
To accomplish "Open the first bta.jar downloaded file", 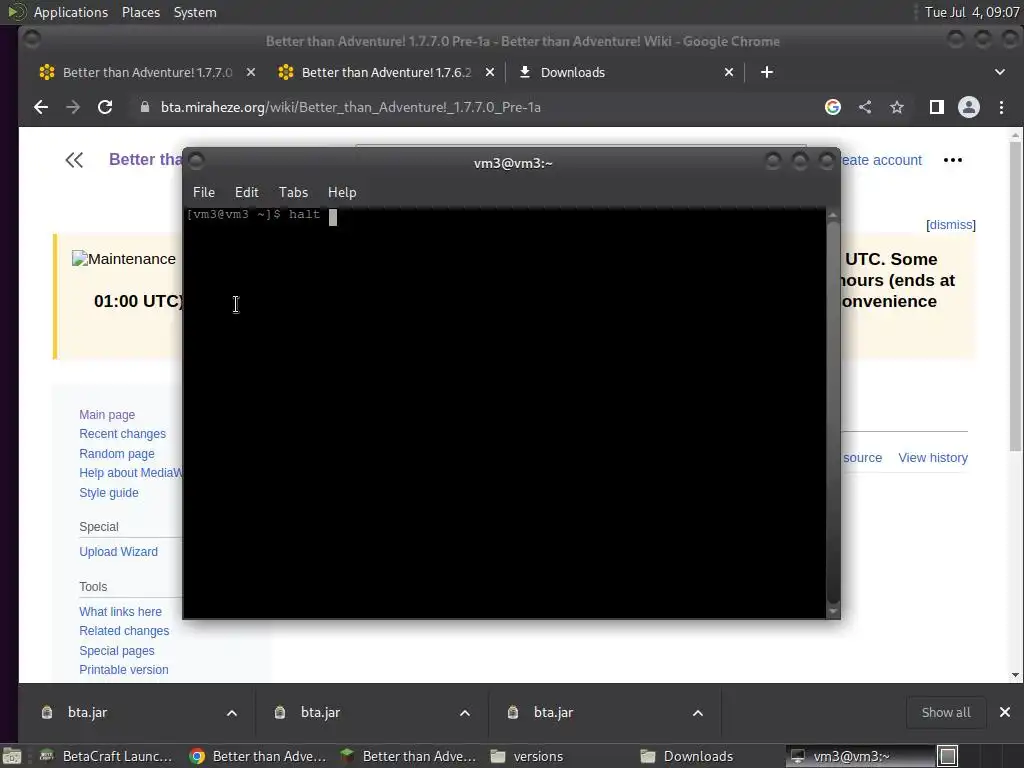I will tap(88, 712).
